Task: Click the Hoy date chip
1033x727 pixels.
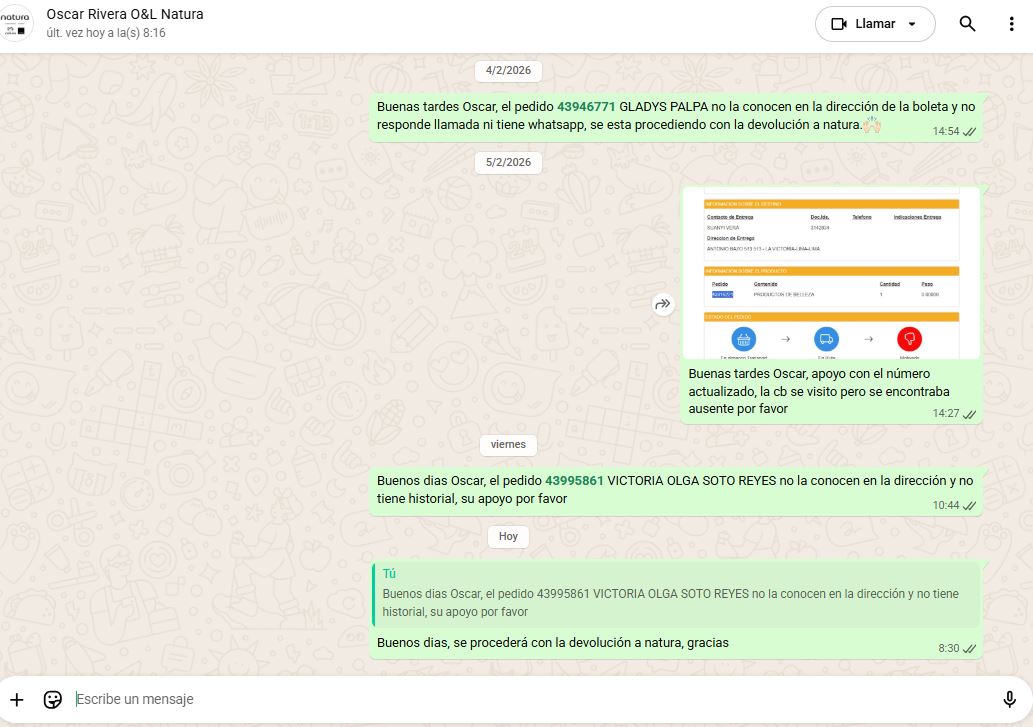Action: coord(508,536)
